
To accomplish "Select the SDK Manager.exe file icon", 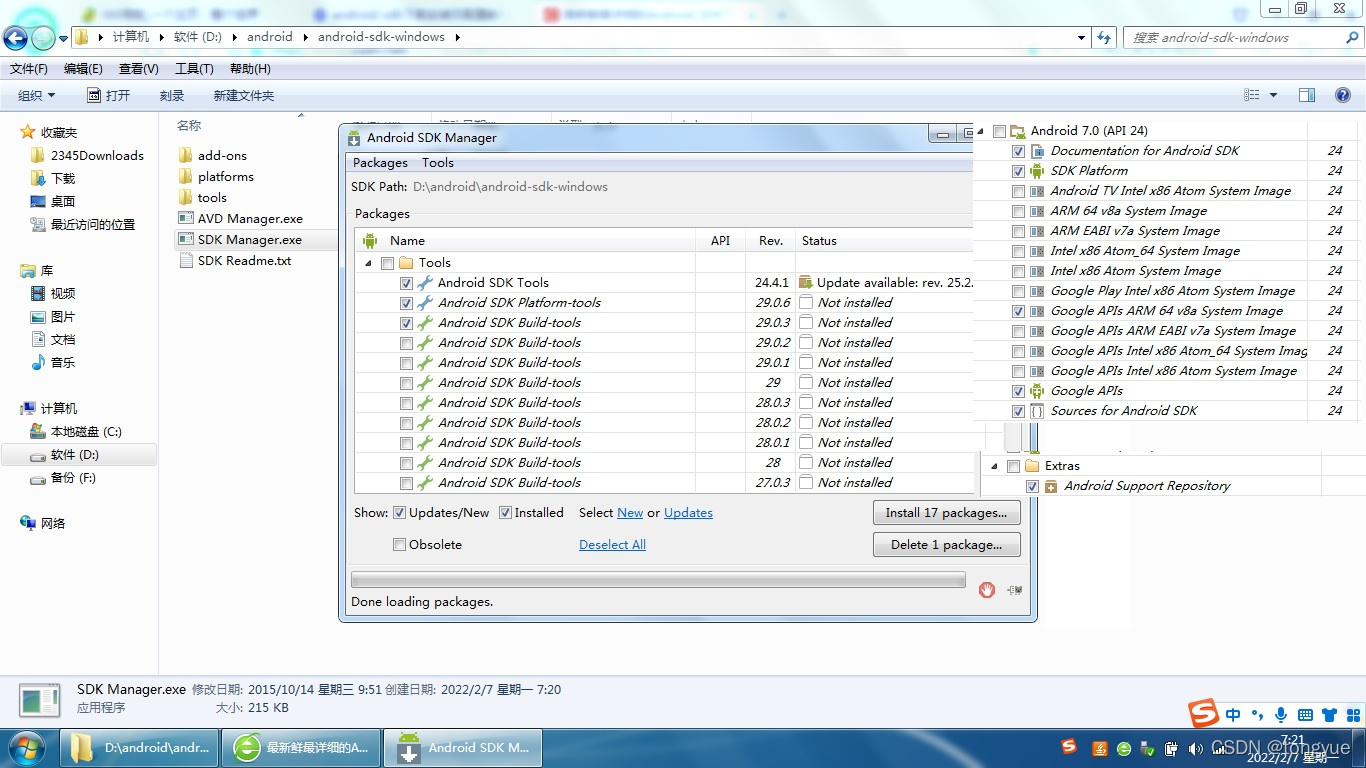I will (186, 240).
